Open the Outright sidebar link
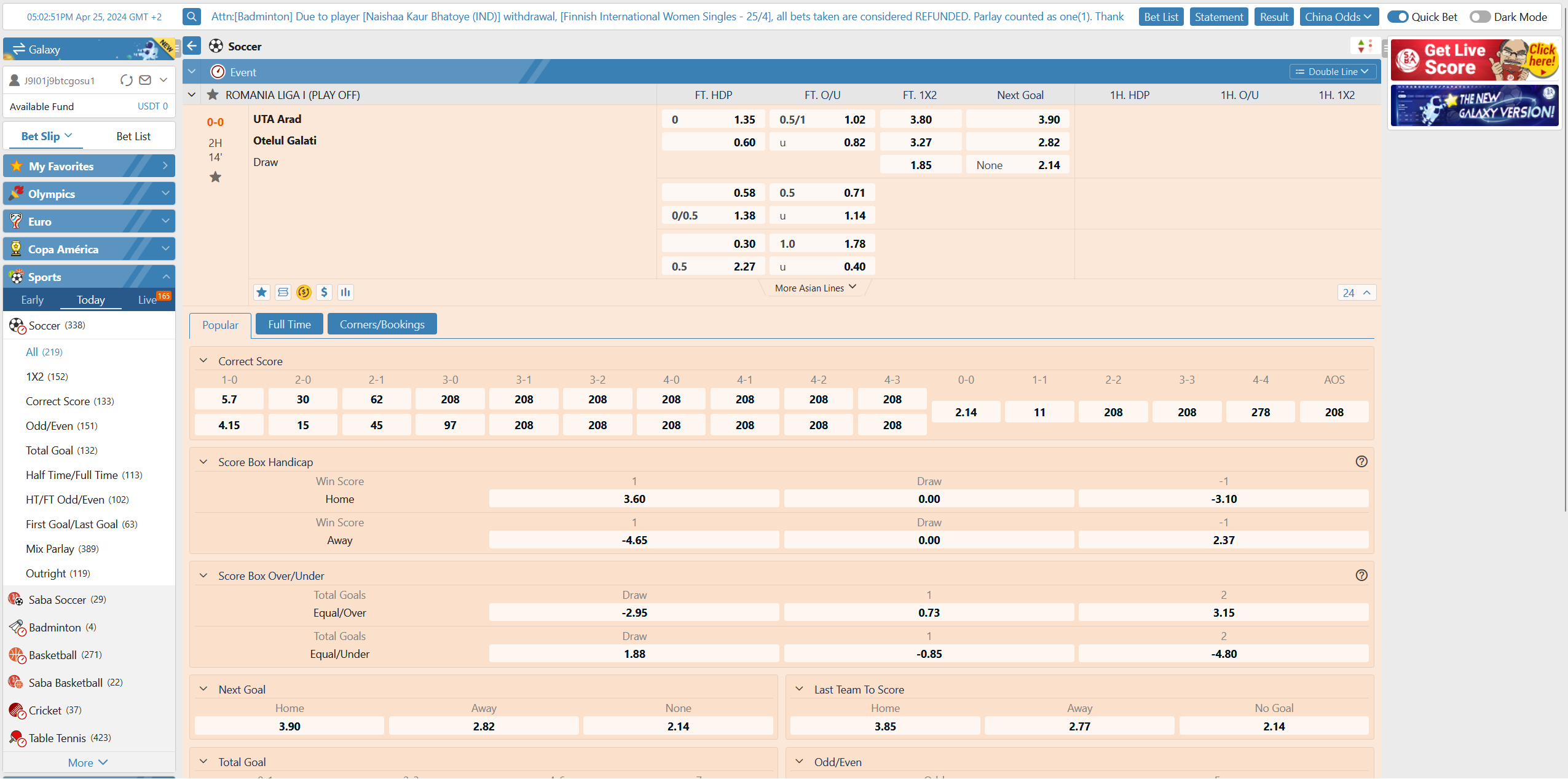This screenshot has width=1568, height=779. coord(58,573)
